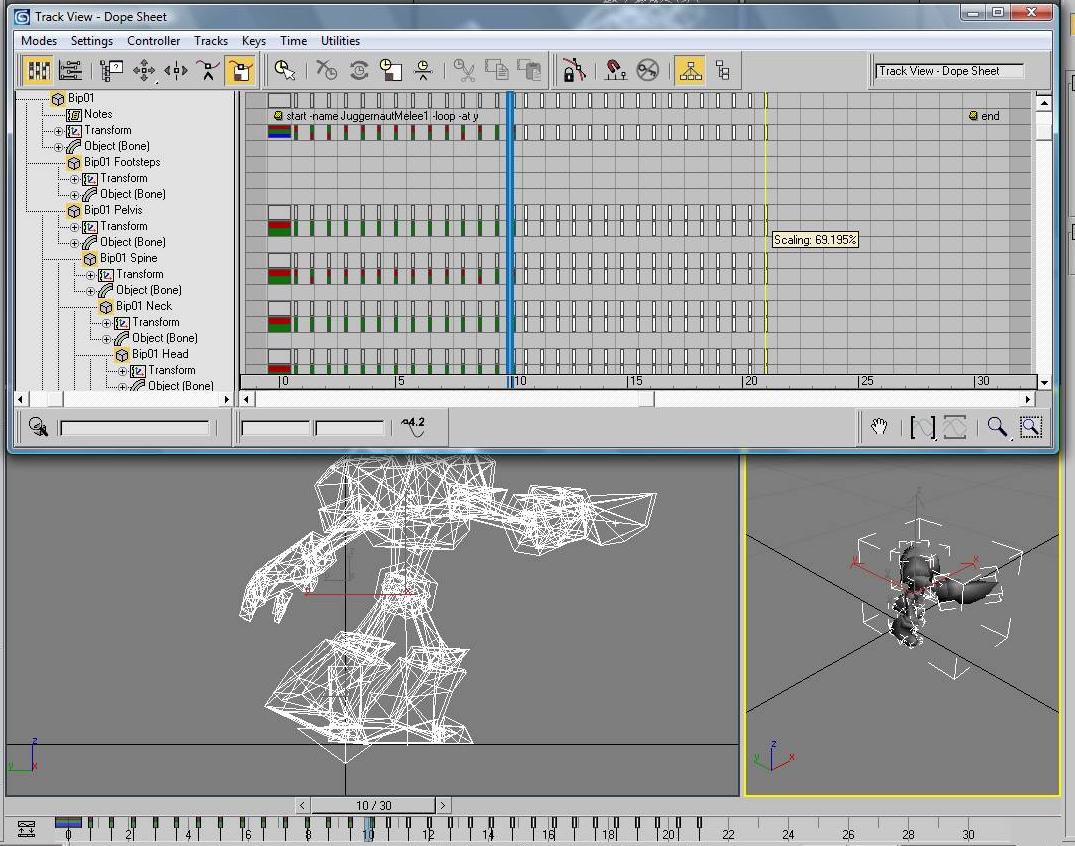Select the Slide Keys tool

click(x=176, y=70)
